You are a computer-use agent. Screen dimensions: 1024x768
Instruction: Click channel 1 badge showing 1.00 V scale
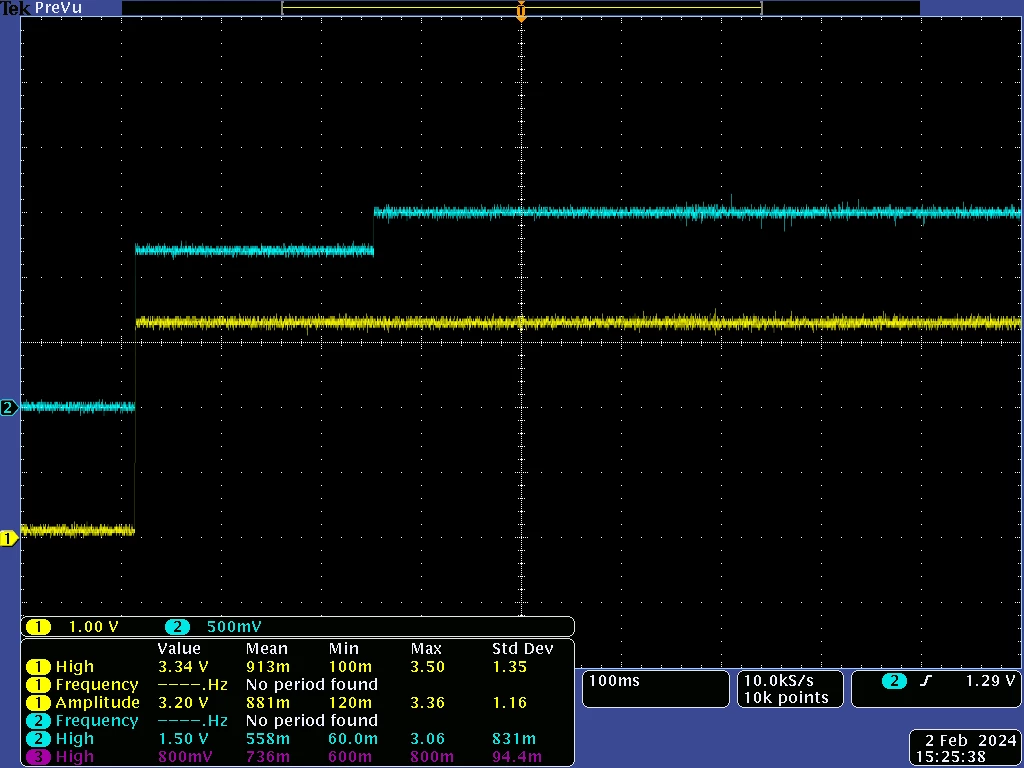coord(39,627)
